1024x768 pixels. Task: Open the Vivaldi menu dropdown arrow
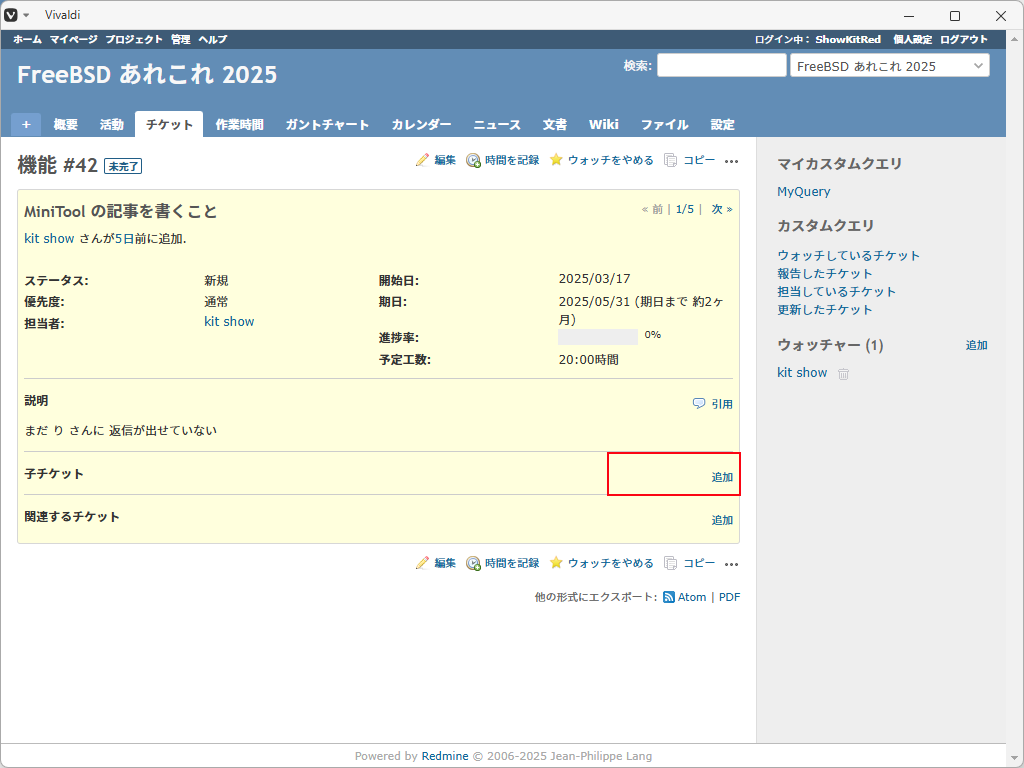(x=26, y=15)
